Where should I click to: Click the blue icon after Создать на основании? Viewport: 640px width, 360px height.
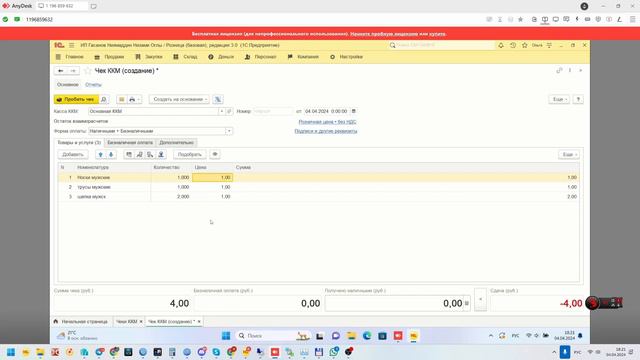pos(218,99)
